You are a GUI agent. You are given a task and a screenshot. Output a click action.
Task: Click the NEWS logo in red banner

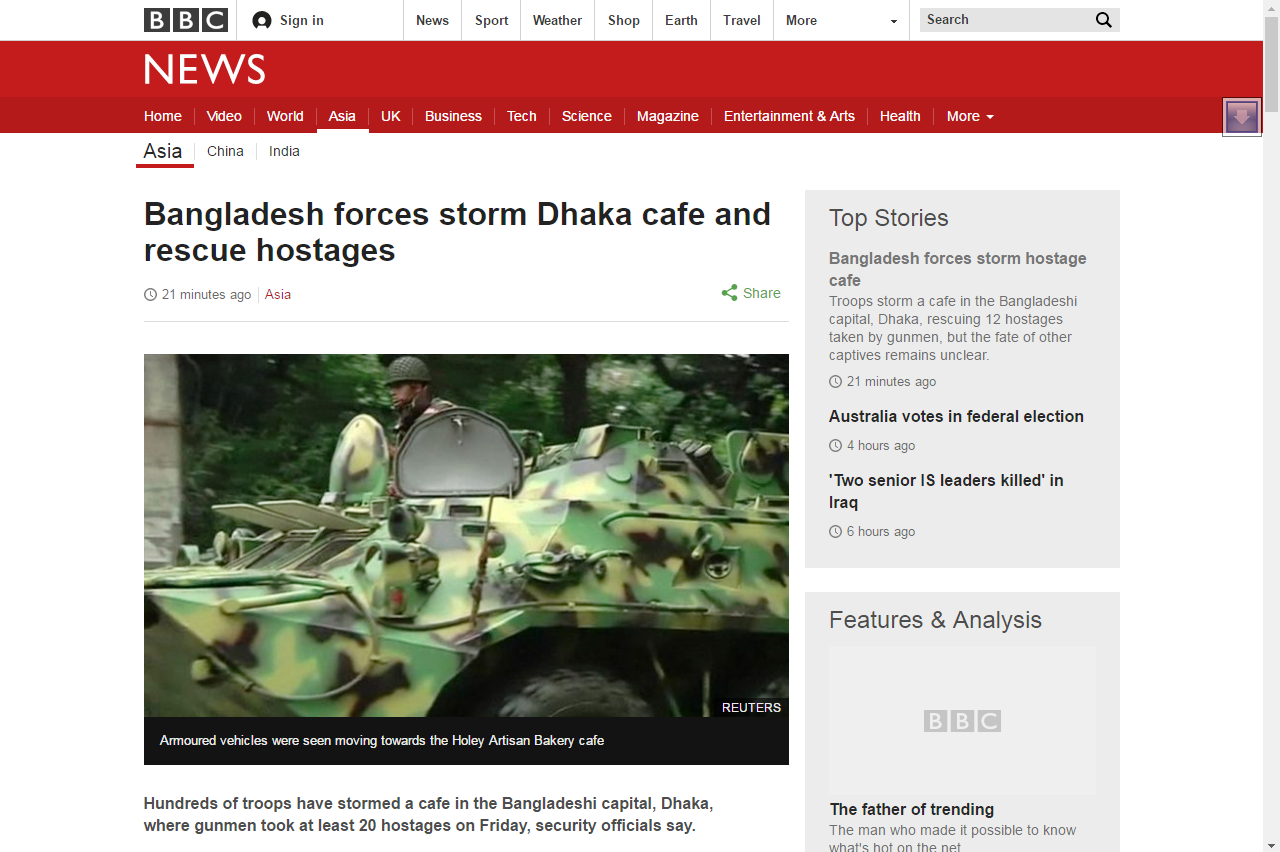[205, 69]
